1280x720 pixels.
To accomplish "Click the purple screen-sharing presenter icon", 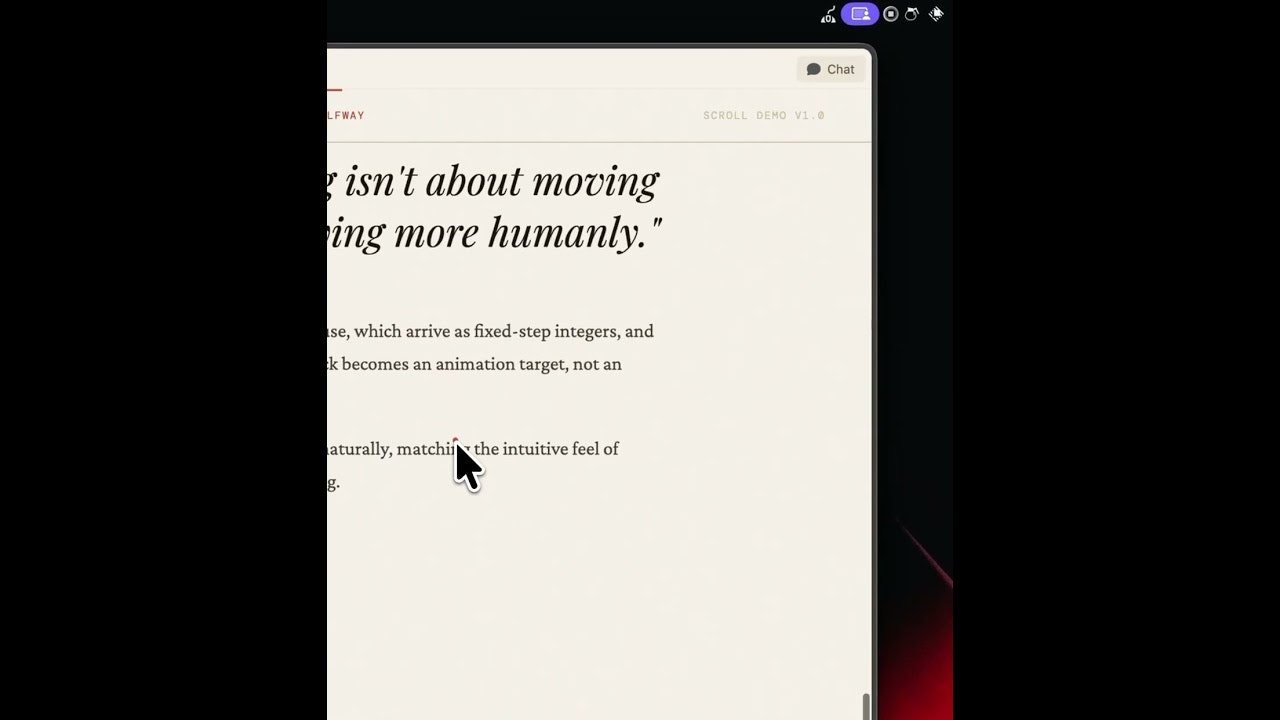I will (860, 14).
